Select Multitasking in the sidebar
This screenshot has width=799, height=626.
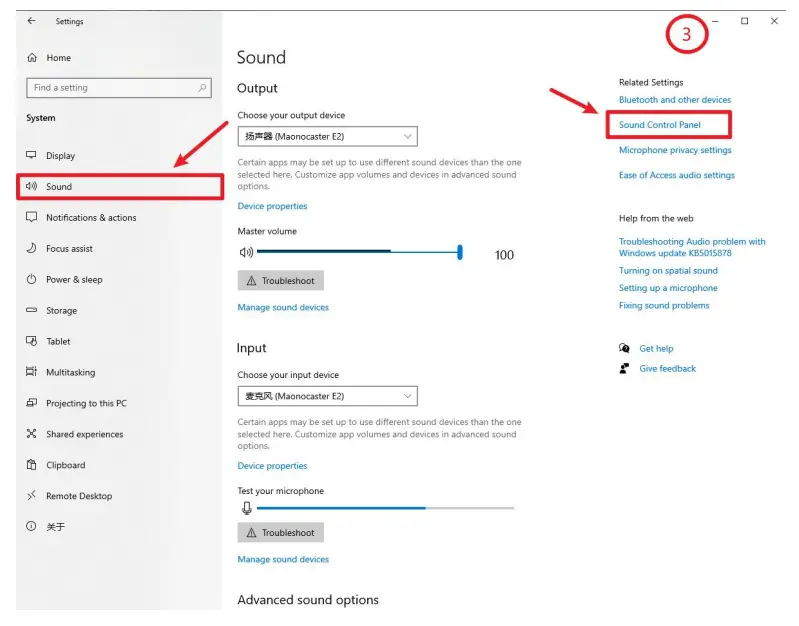(x=70, y=373)
